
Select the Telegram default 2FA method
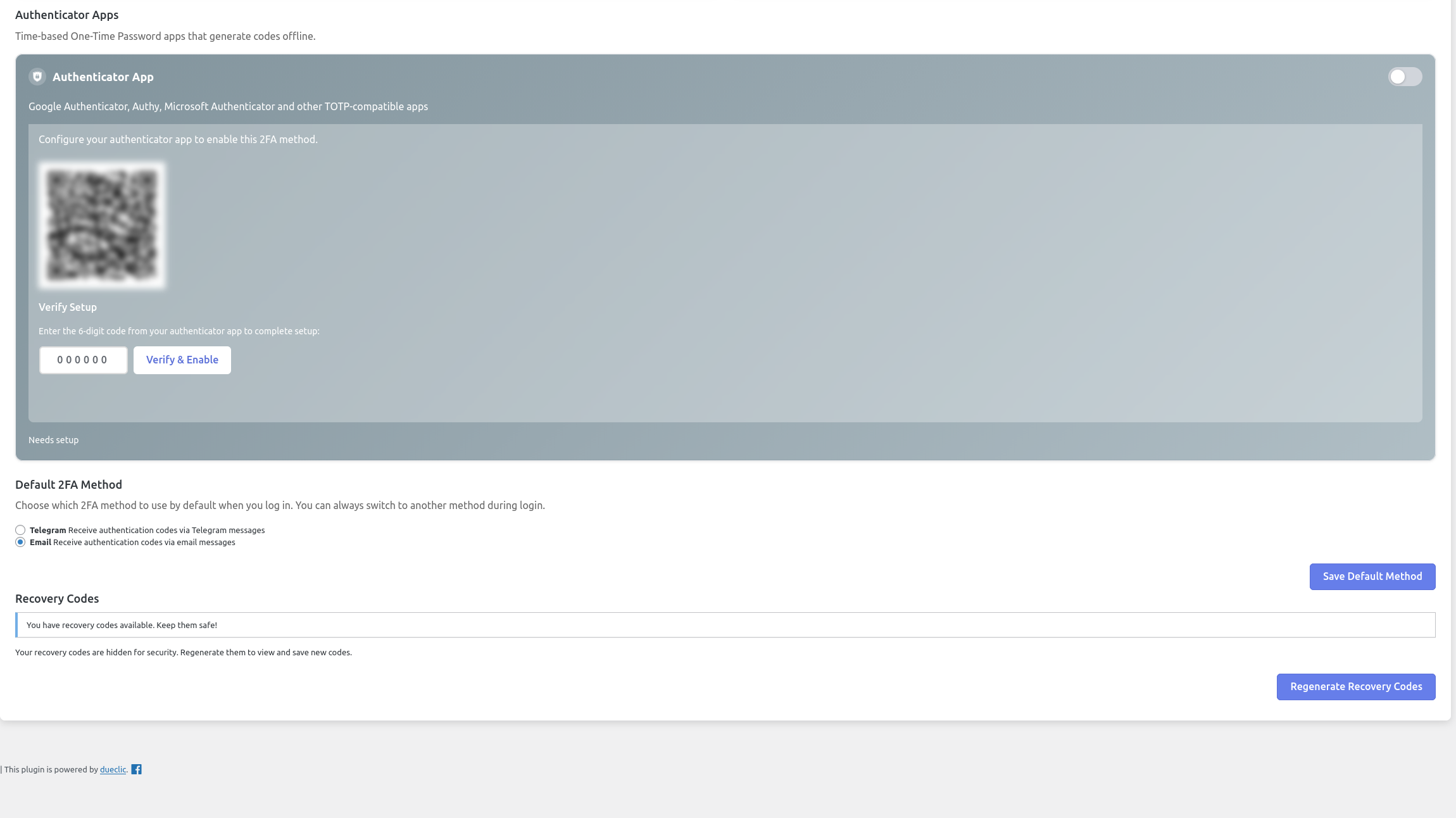[20, 530]
